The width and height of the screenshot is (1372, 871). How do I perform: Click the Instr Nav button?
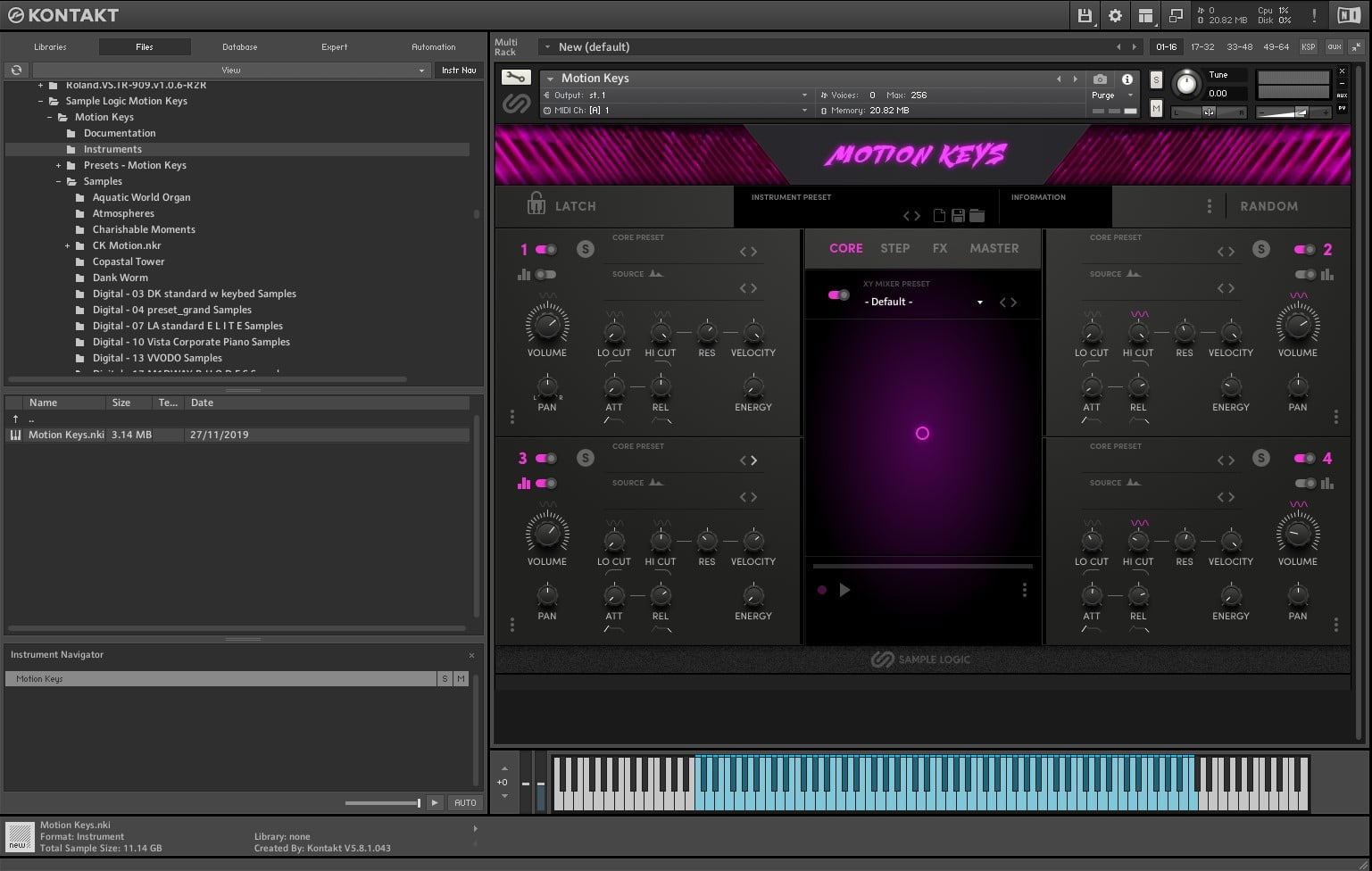click(459, 70)
